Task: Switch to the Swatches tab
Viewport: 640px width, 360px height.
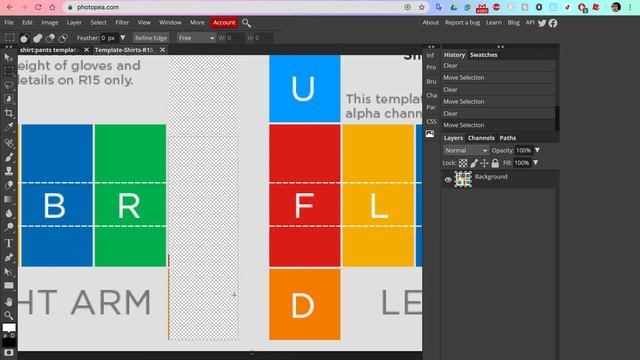Action: [484, 55]
